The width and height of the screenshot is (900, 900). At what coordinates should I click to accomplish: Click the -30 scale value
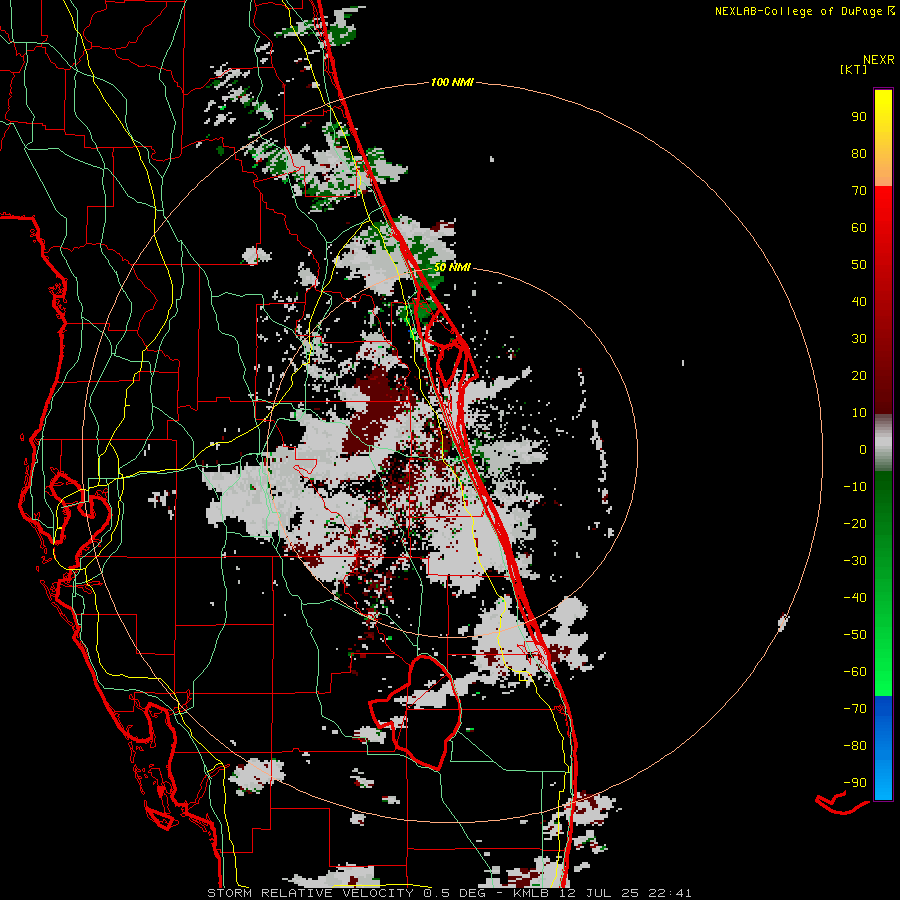point(855,561)
